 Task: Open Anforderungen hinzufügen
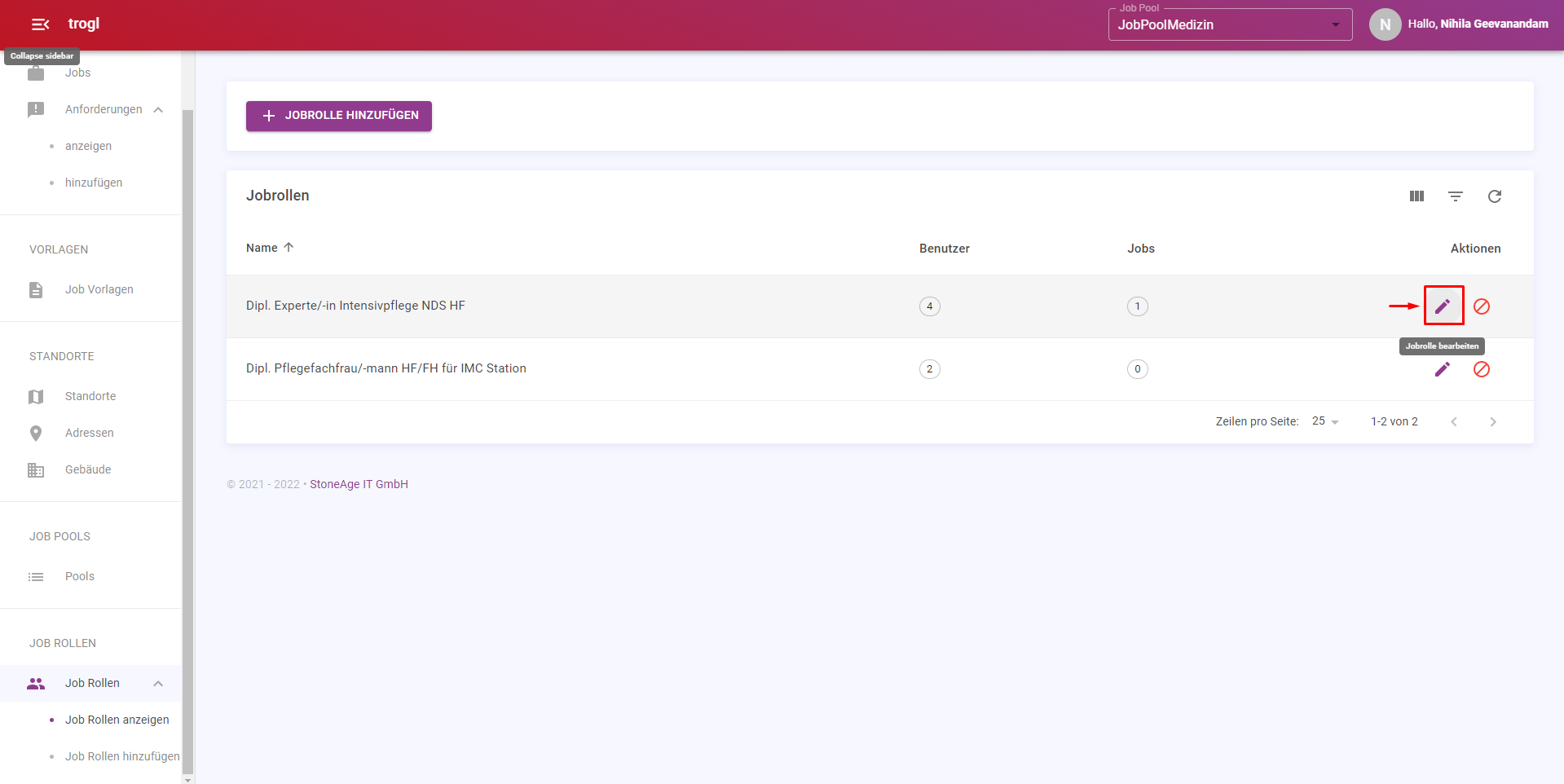(x=94, y=183)
